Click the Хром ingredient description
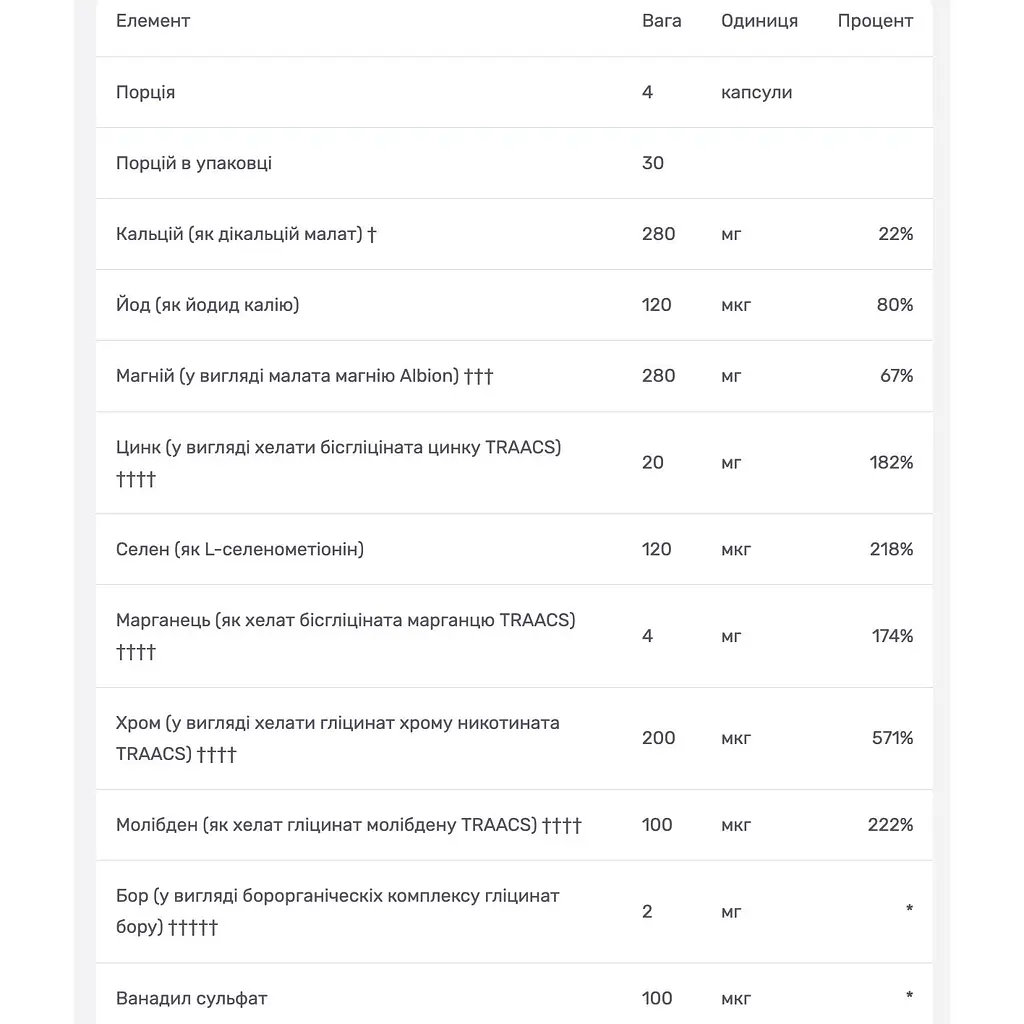1024x1024 pixels. (338, 738)
